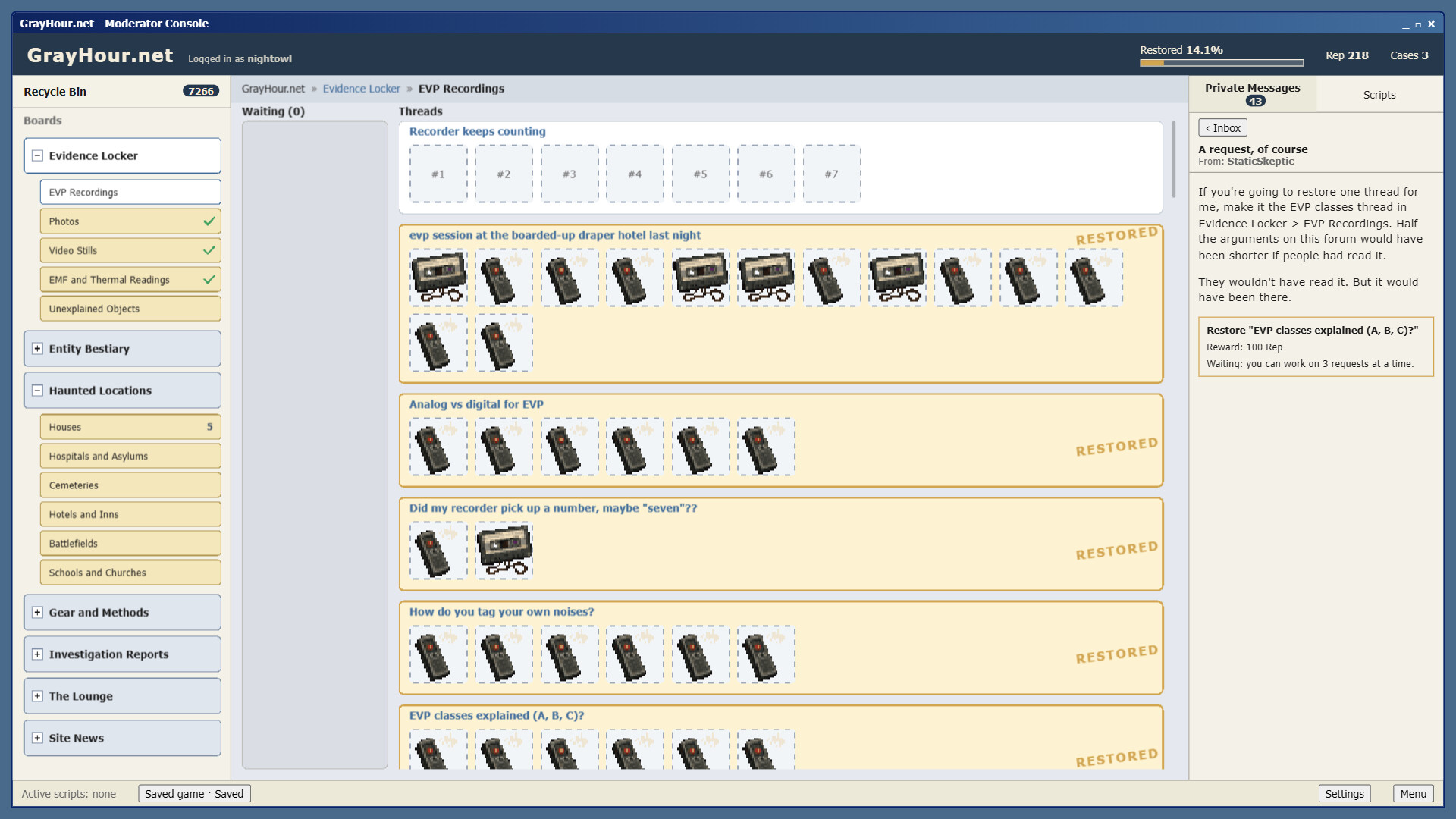Open the Recycle Bin
The height and width of the screenshot is (819, 1456).
coord(121,92)
